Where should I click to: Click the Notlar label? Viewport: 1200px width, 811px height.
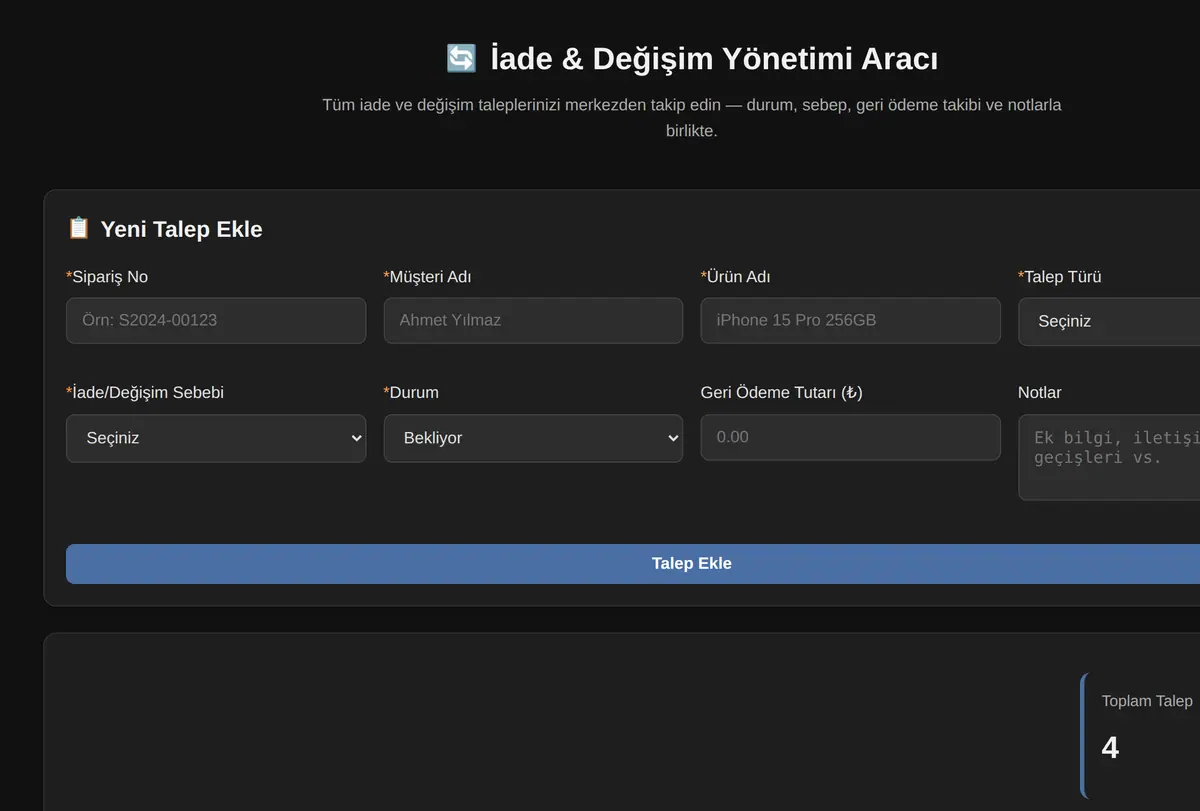[1040, 393]
